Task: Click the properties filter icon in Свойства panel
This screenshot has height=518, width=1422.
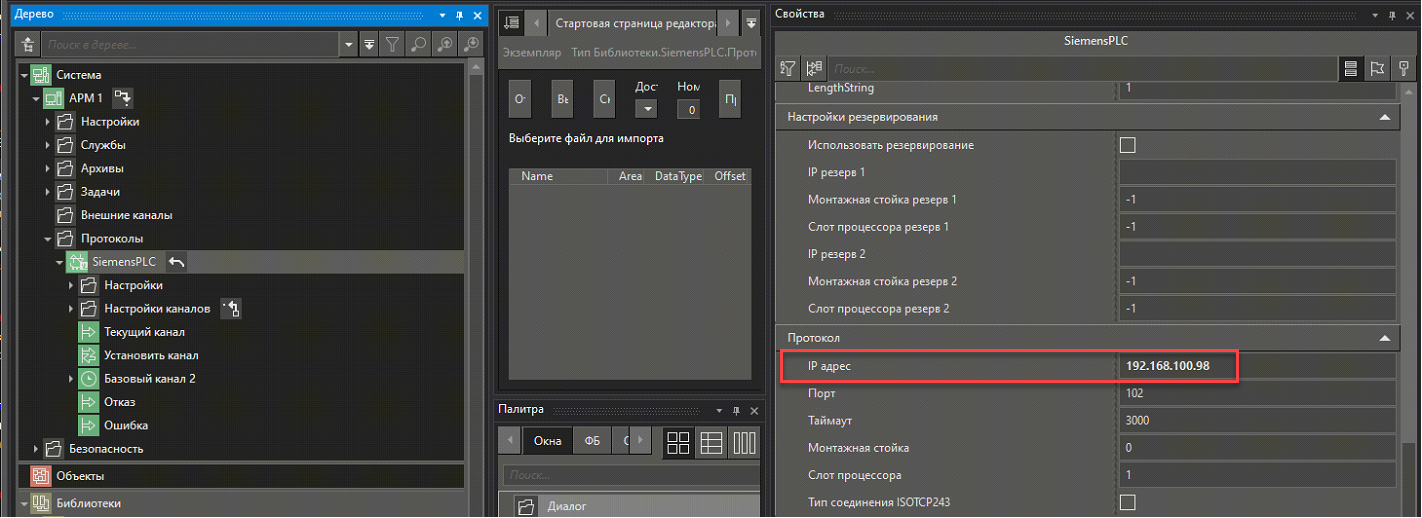Action: 788,68
